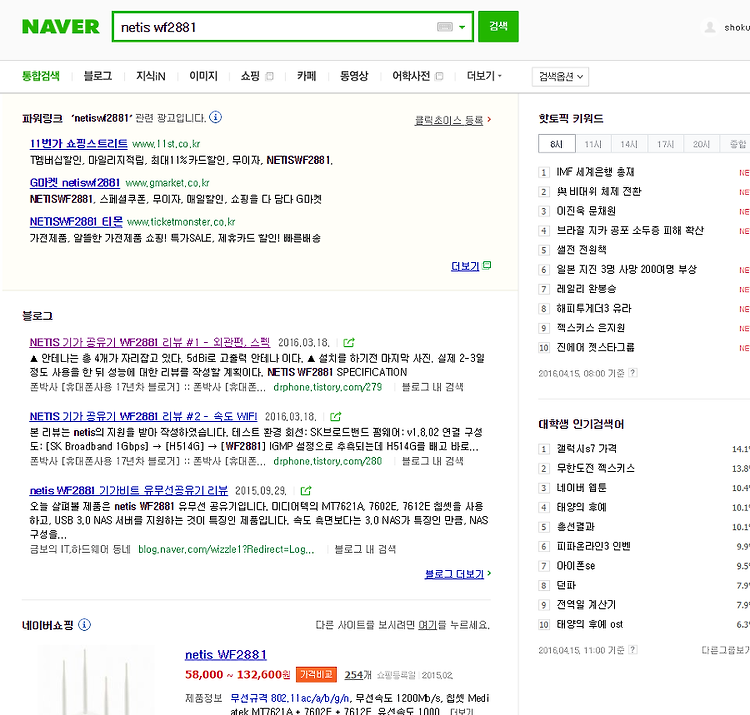Viewport: 750px width, 715px height.
Task: Click the new-window icon beside ads 더보기
Action: [x=487, y=265]
